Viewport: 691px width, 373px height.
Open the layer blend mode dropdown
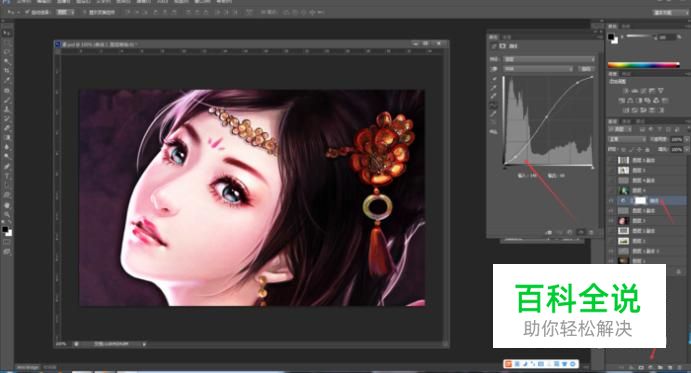tap(627, 139)
